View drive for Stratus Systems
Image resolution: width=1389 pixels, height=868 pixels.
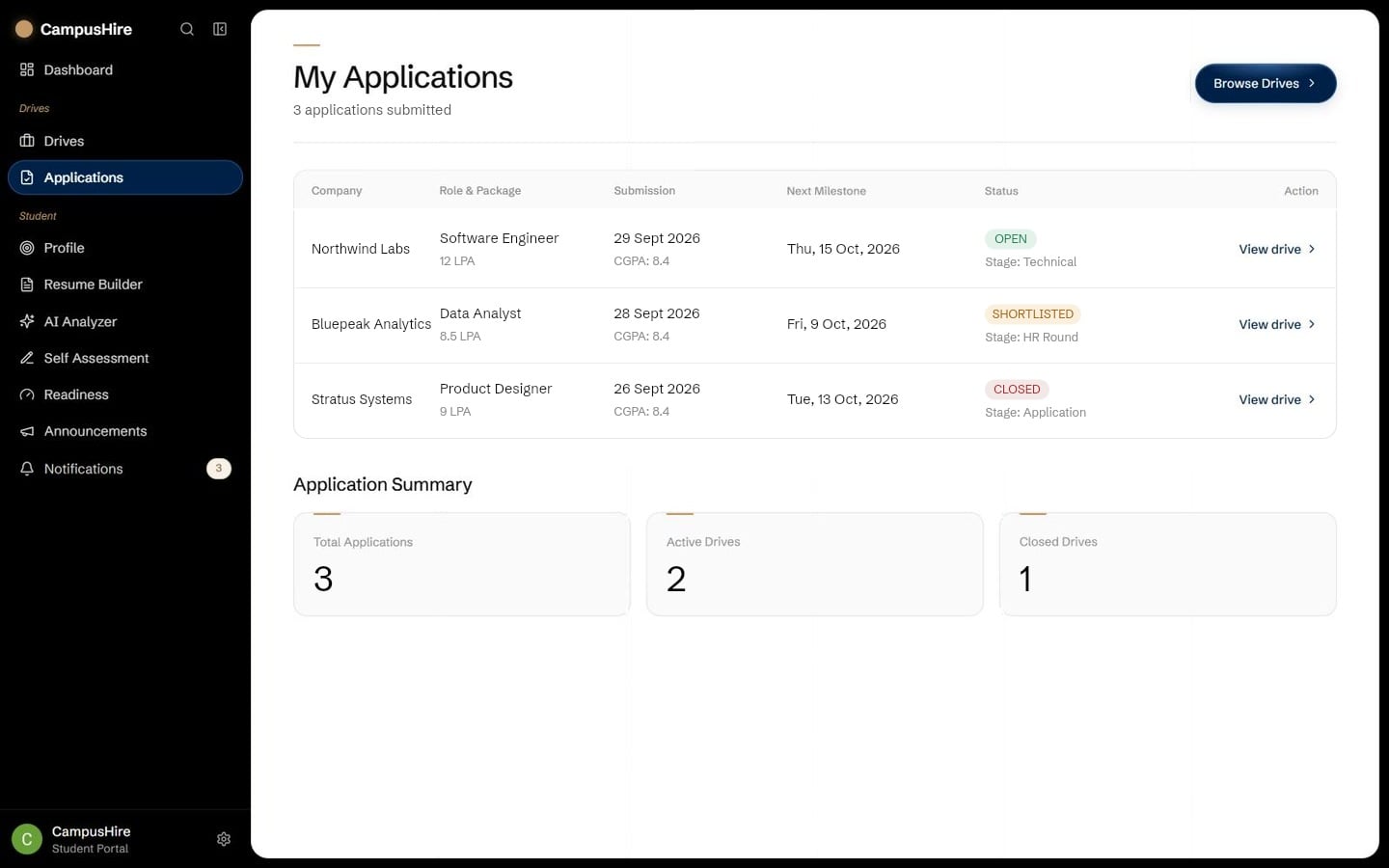tap(1277, 399)
